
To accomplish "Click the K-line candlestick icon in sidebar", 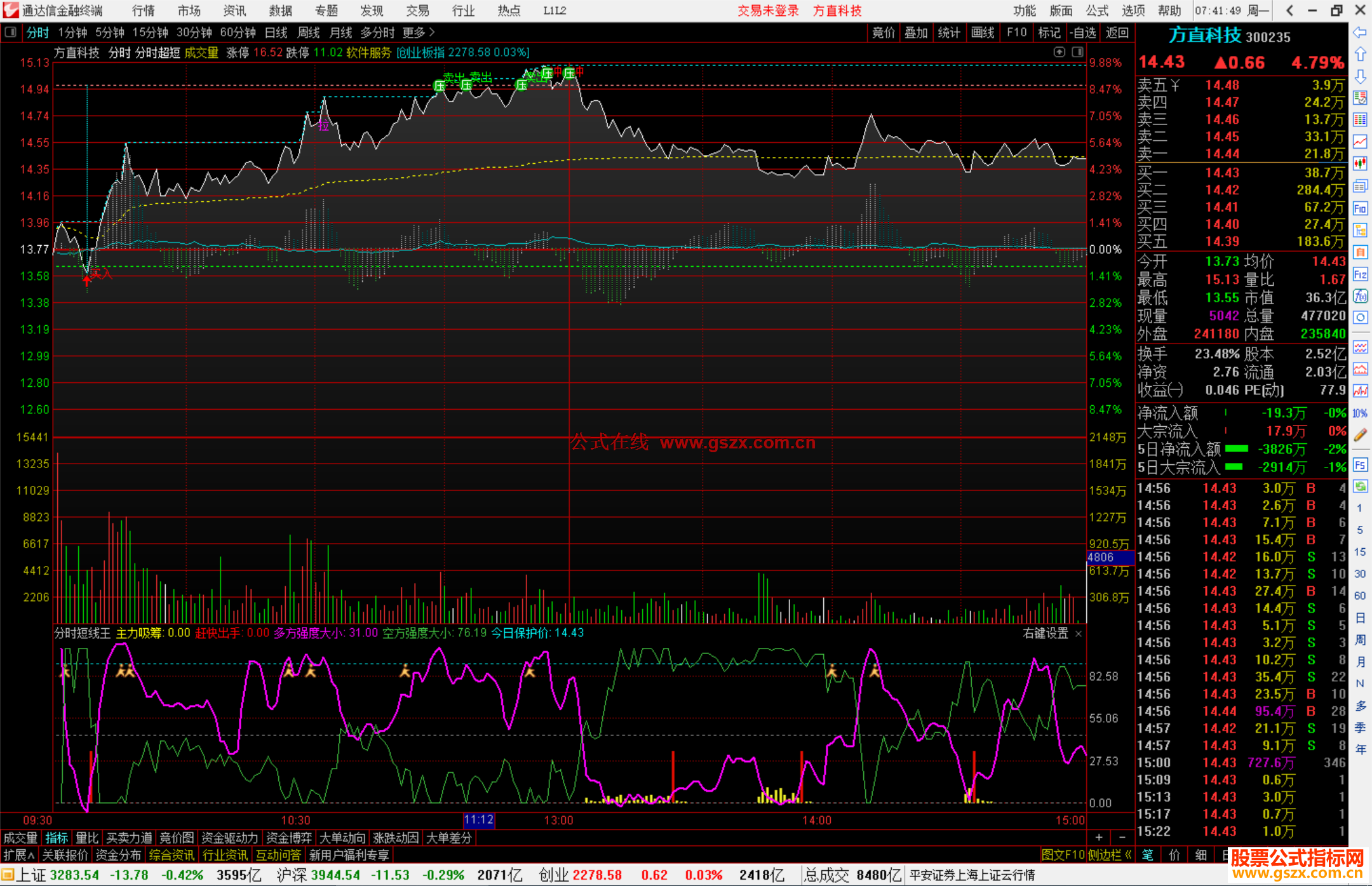I will pyautogui.click(x=1360, y=164).
